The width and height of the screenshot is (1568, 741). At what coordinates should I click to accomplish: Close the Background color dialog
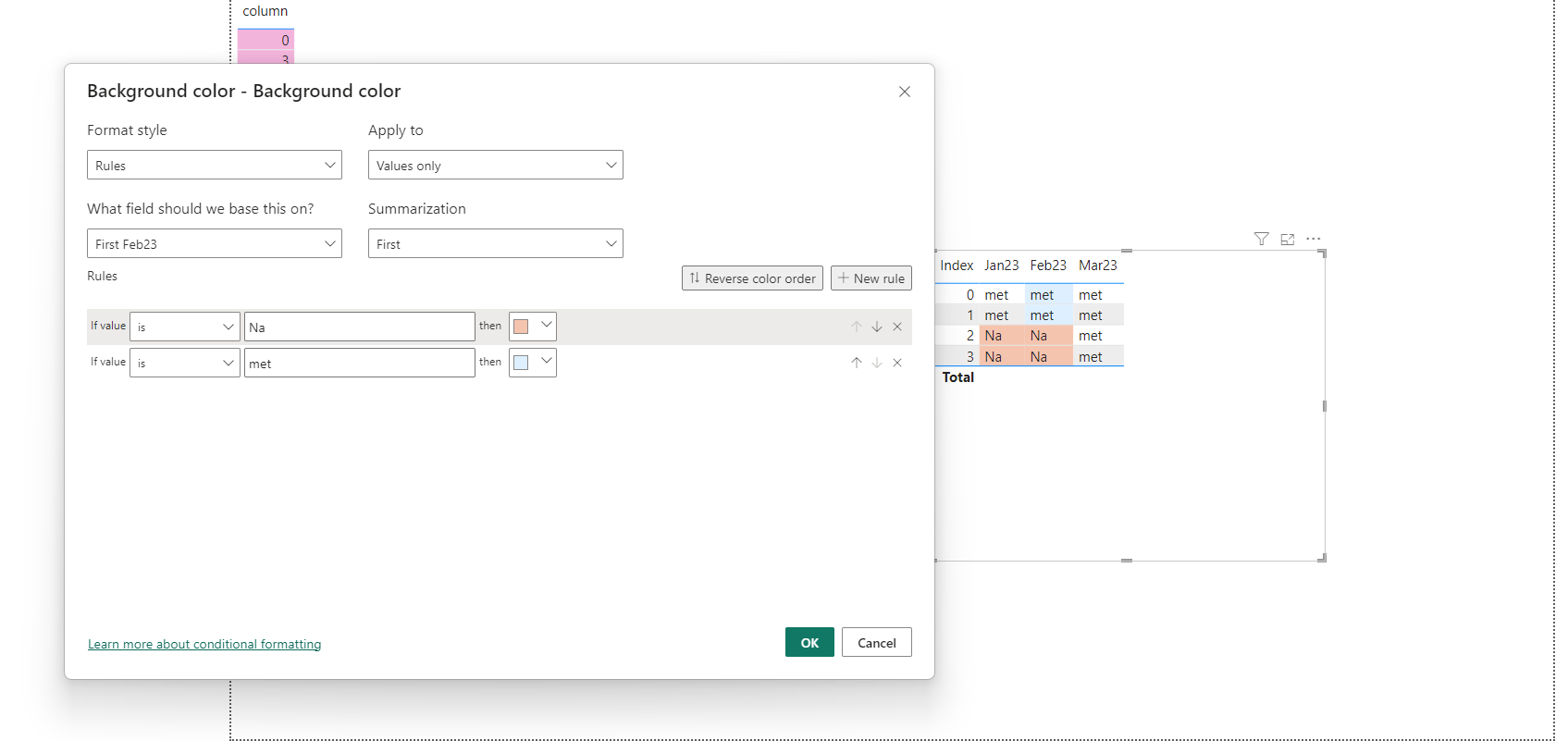[x=905, y=92]
